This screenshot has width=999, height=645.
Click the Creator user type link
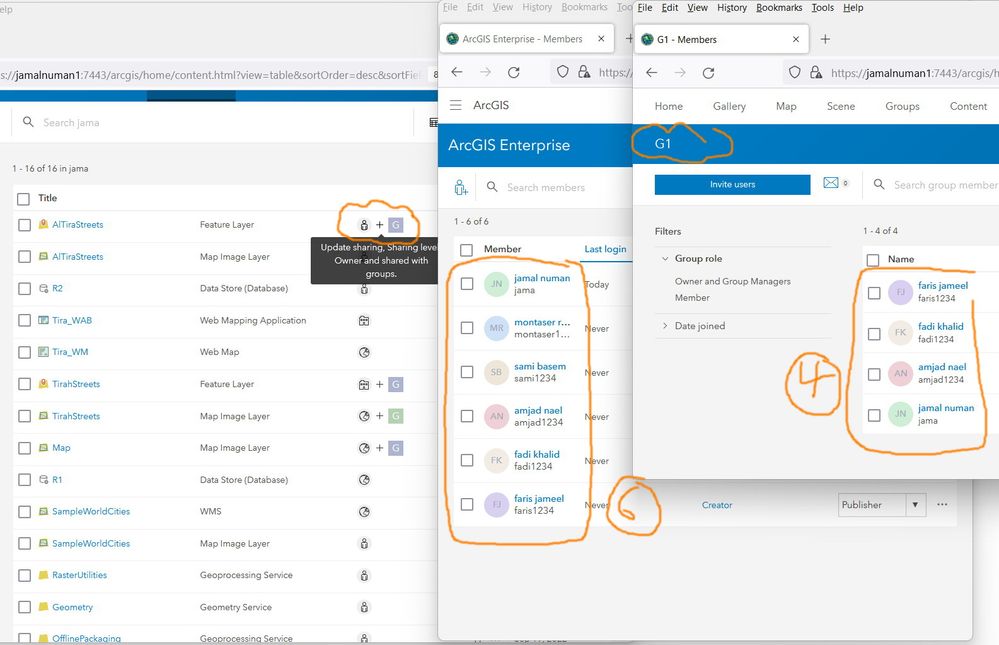point(717,505)
